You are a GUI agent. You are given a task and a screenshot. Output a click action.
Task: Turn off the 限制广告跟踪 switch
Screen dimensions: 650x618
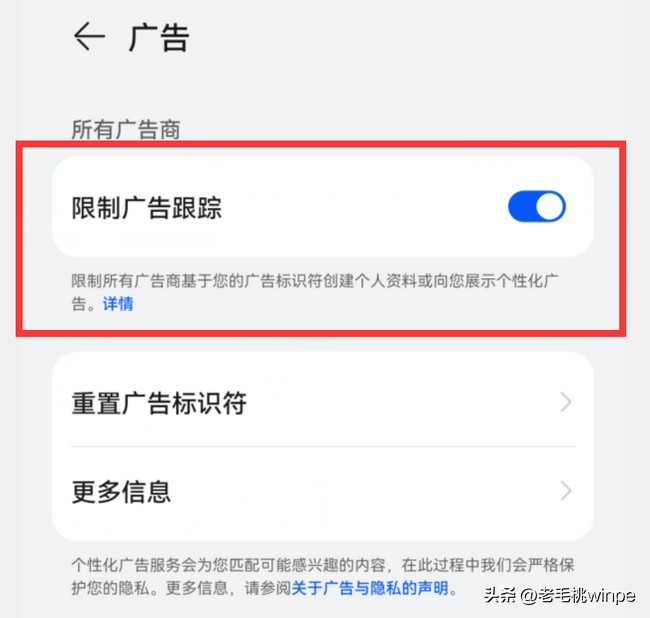tap(537, 206)
